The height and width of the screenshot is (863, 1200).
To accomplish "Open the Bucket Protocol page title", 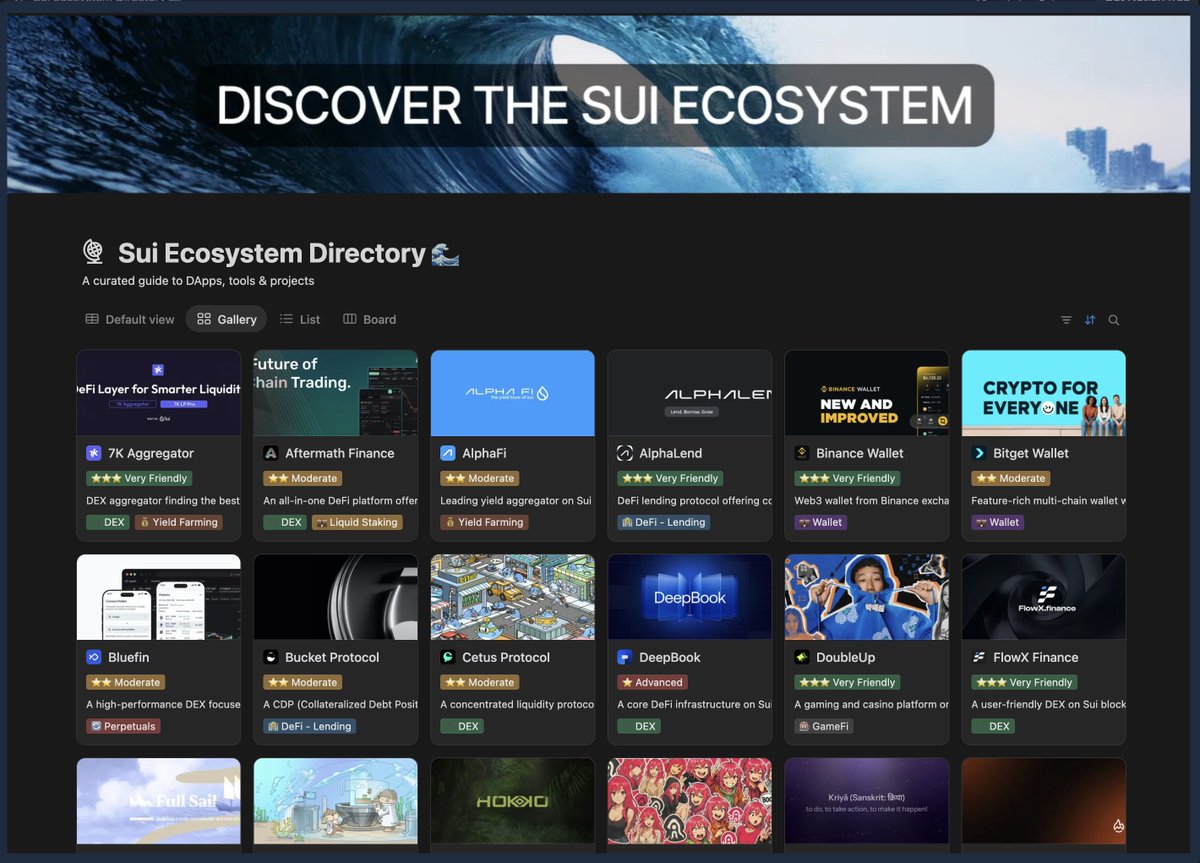I will click(332, 657).
